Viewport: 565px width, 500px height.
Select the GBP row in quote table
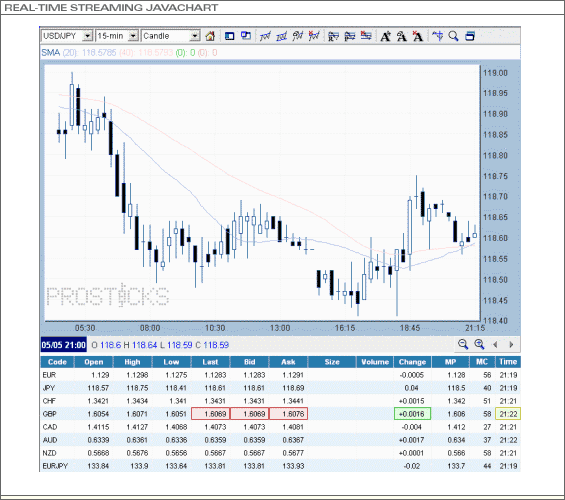(x=280, y=414)
